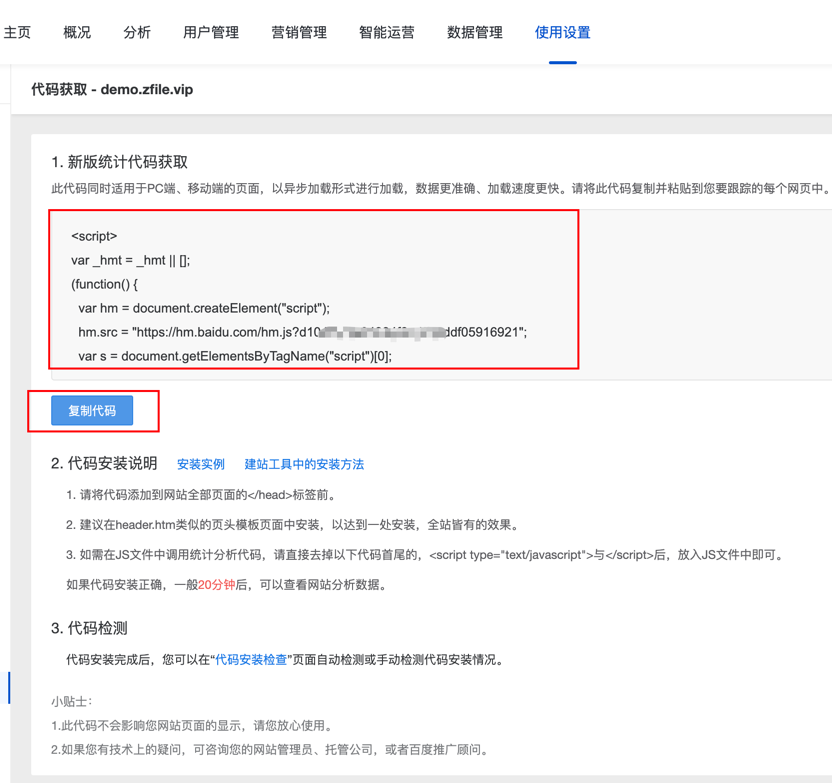This screenshot has width=832, height=783.
Task: Click the getElementsByTagName code line
Action: click(235, 356)
